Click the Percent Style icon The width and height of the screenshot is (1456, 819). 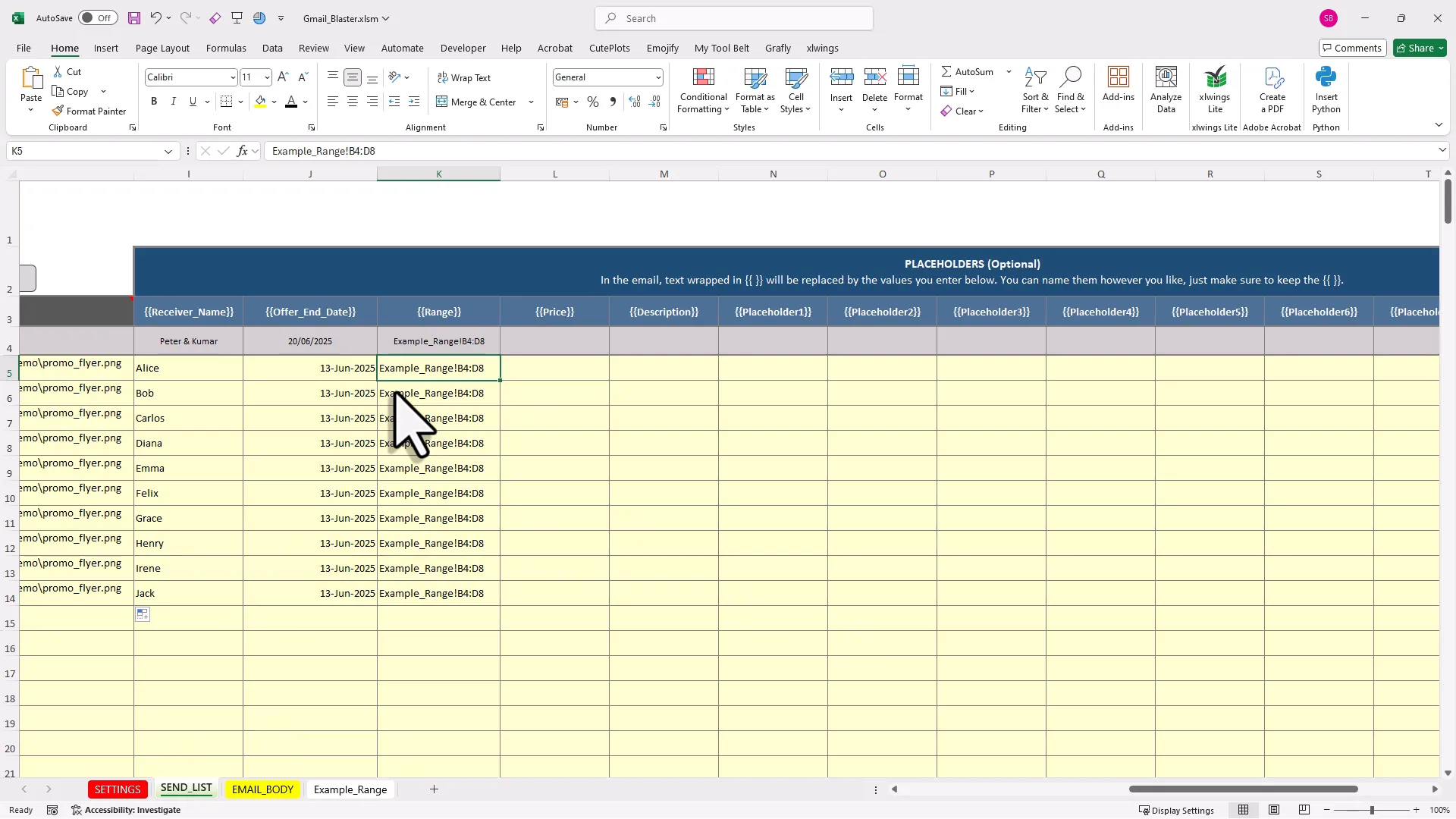(593, 102)
